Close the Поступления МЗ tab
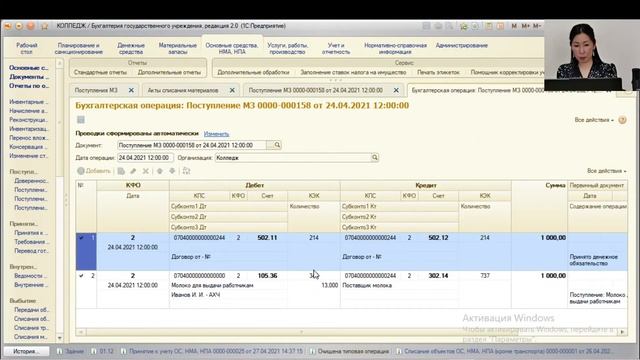 tap(131, 90)
